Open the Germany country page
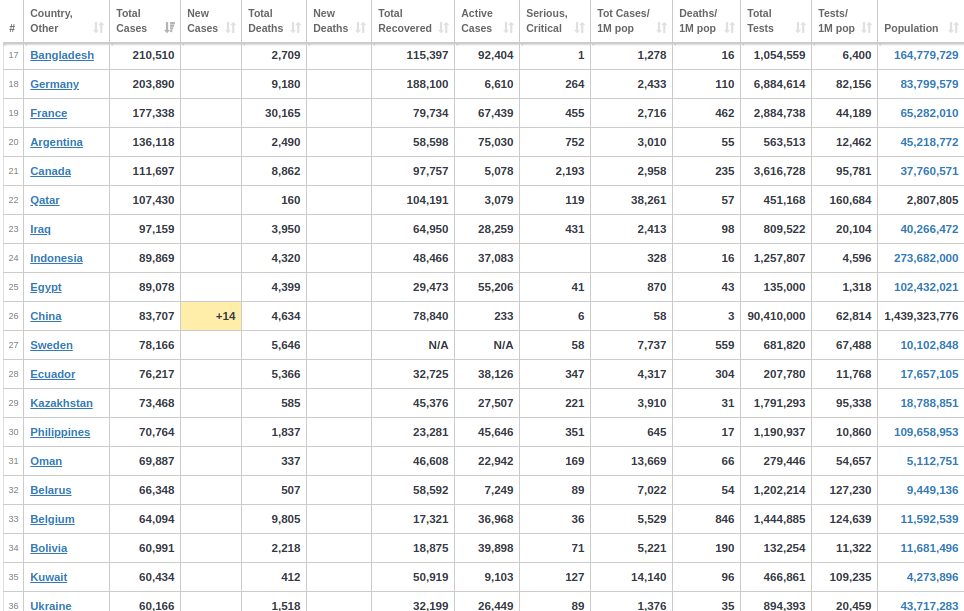 [55, 84]
